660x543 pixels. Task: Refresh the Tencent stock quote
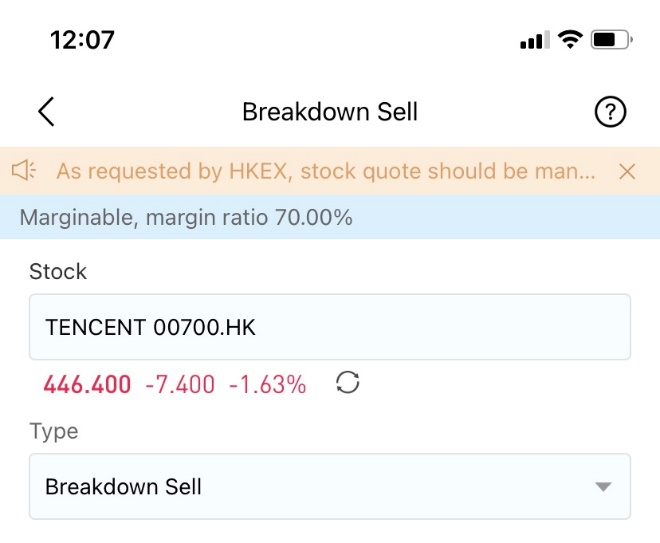coord(348,383)
